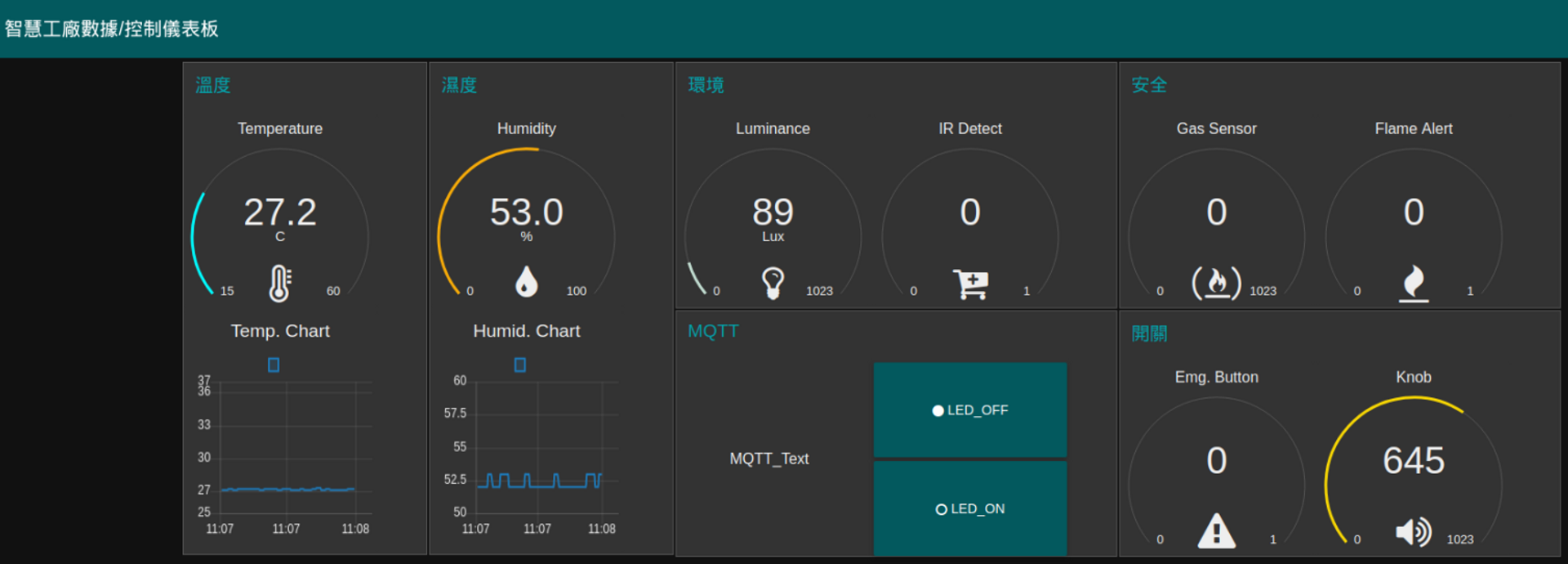The image size is (1568, 564).
Task: Click the IR Detect gauge label
Action: 970,128
